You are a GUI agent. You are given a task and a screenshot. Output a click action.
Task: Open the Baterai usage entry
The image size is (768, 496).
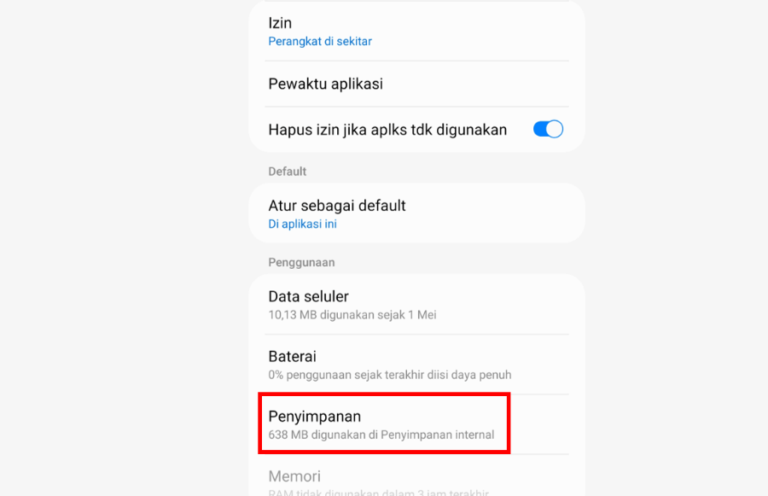(x=416, y=365)
